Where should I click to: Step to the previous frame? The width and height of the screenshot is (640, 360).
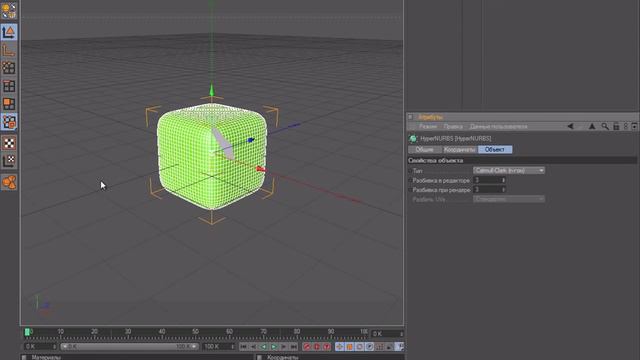253,347
